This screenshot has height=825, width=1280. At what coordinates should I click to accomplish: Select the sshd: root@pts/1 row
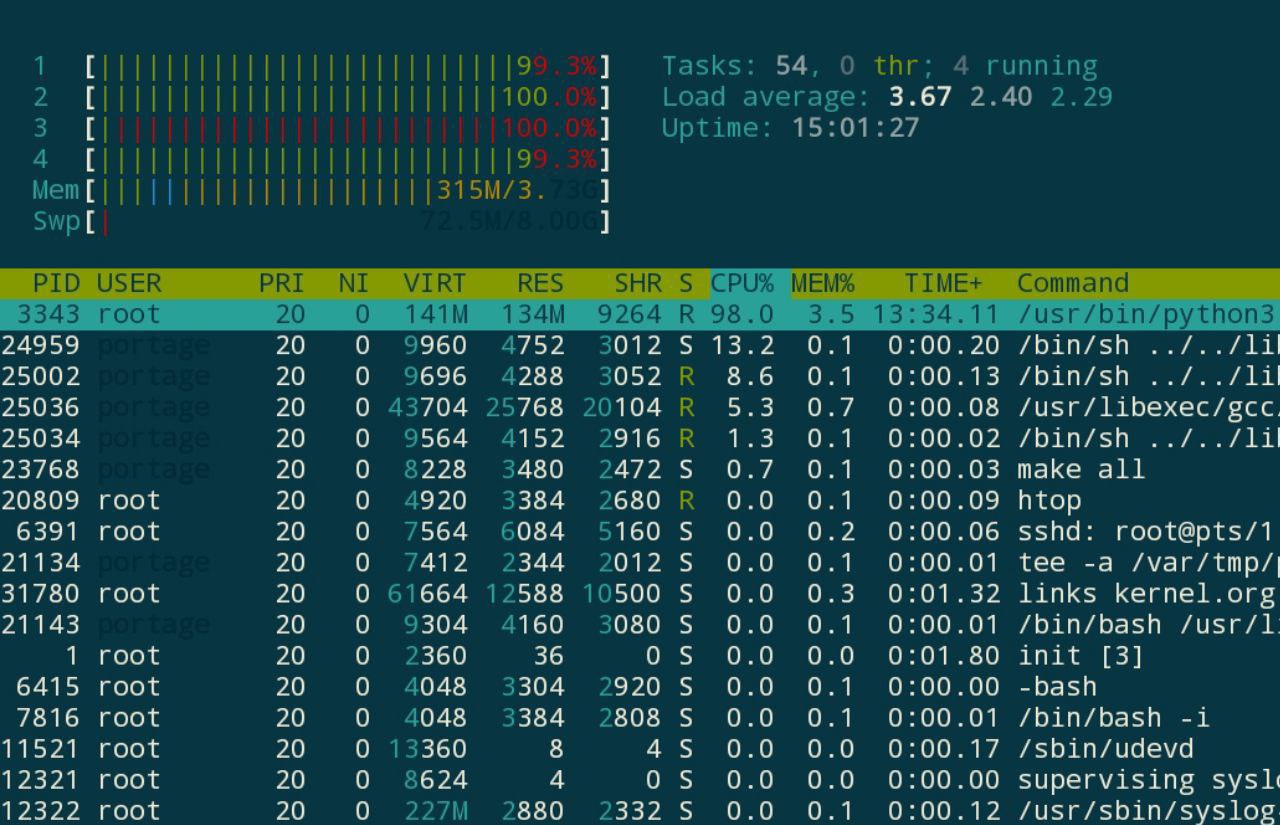(640, 531)
